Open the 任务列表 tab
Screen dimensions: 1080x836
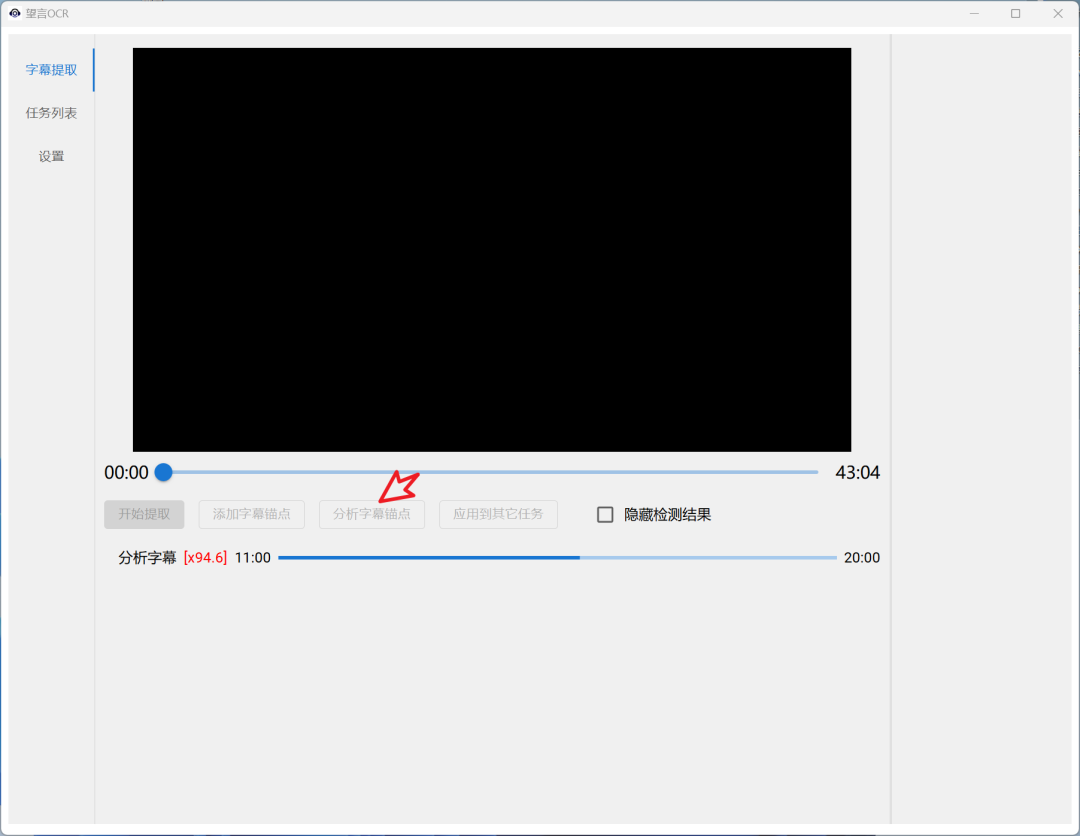point(51,113)
